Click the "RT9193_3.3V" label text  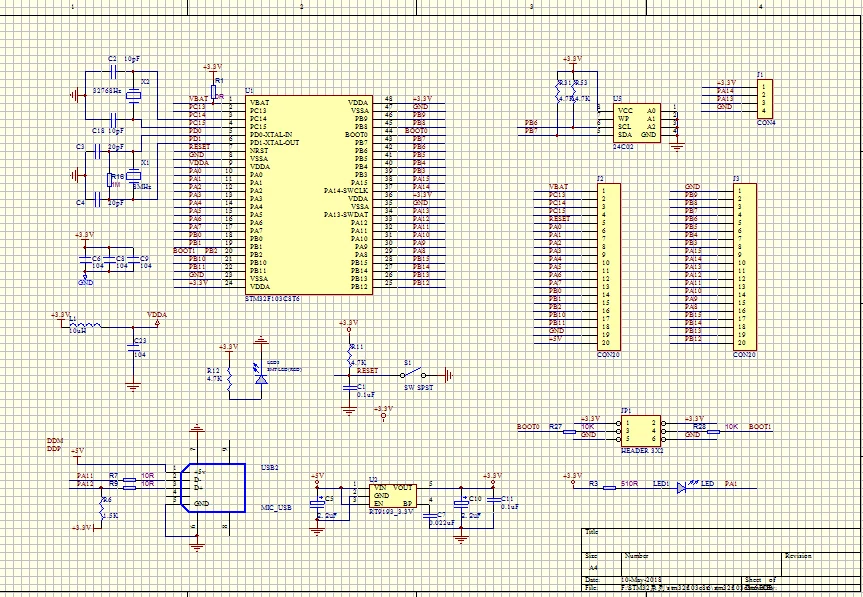pos(391,511)
